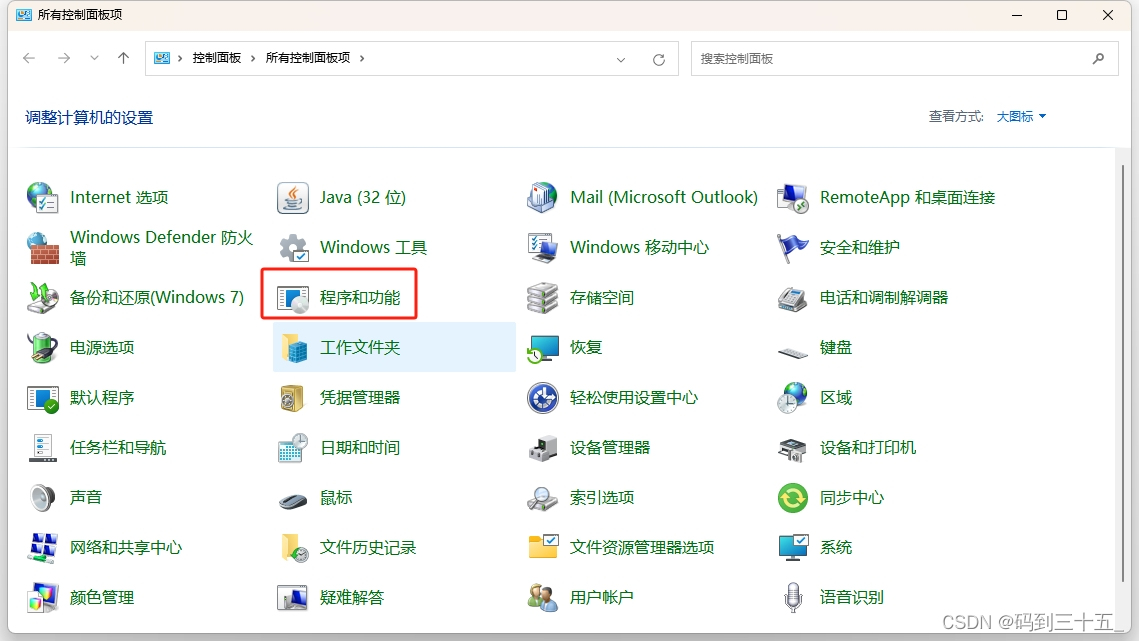Open the 疑难解答 icon
This screenshot has height=641, width=1139.
coord(293,597)
